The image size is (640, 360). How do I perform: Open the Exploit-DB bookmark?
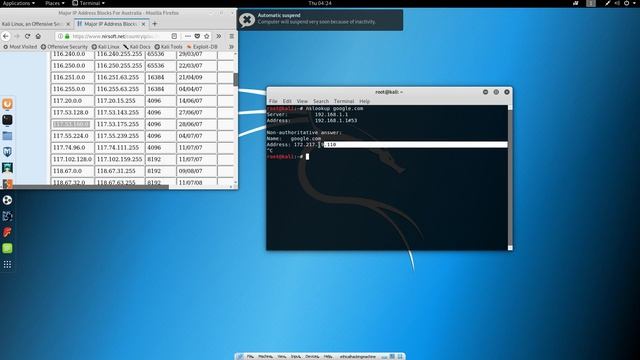coord(202,47)
